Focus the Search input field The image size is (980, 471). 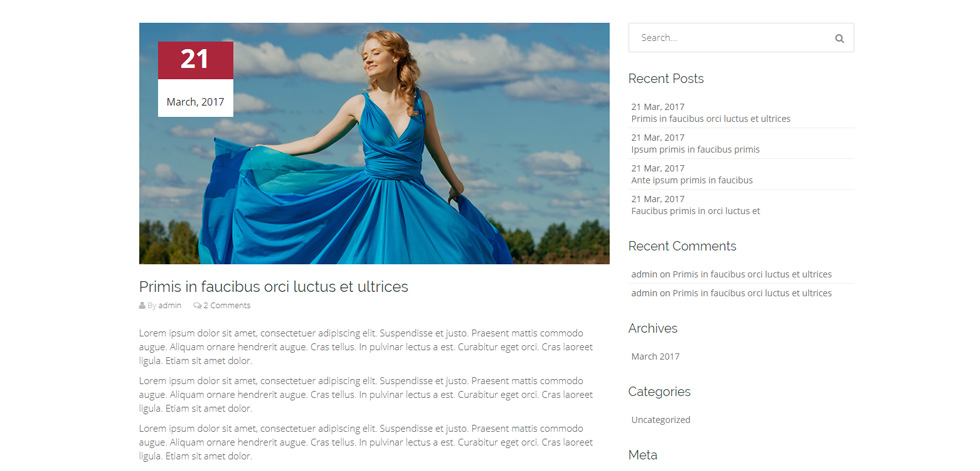(741, 37)
